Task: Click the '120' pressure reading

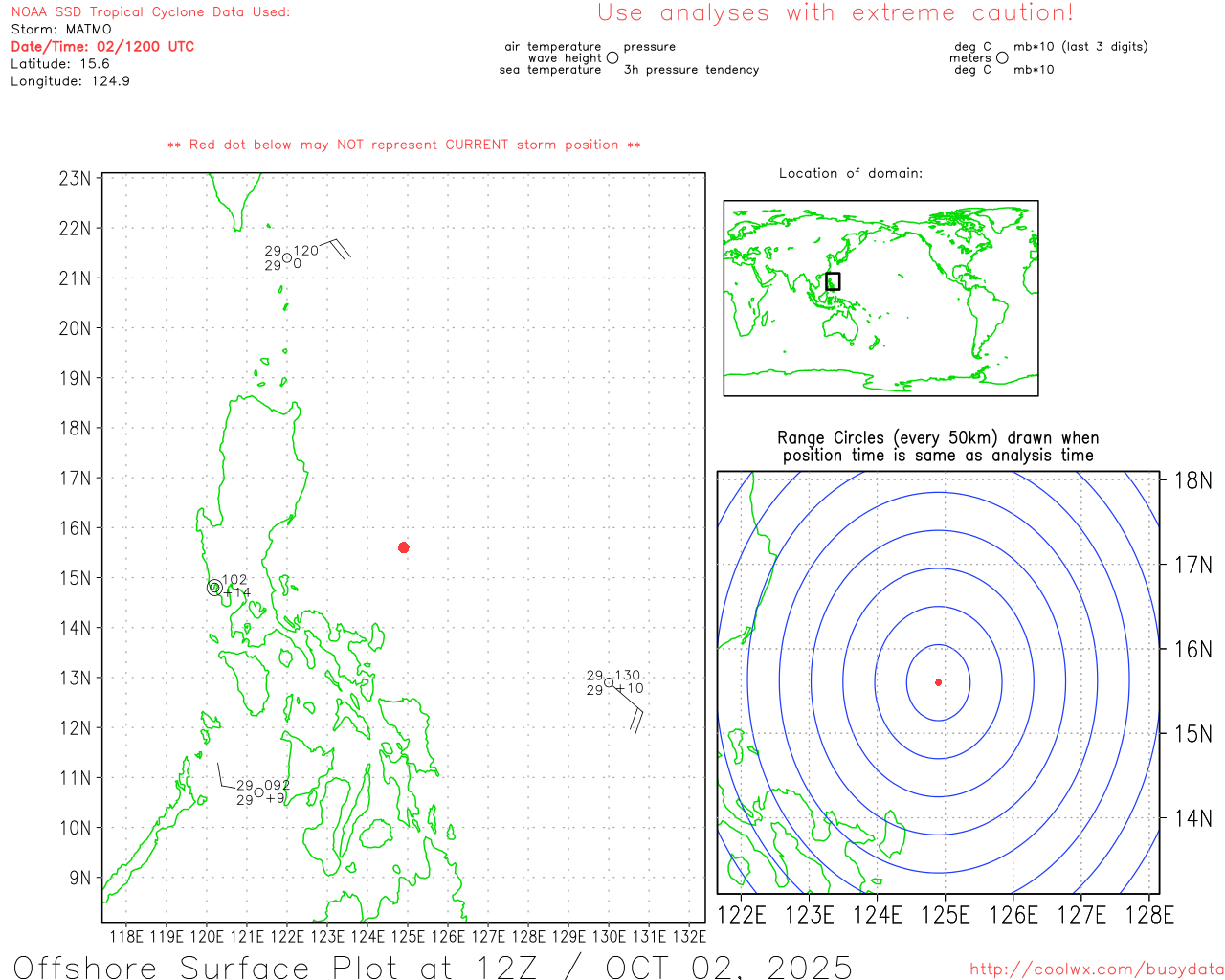Action: pyautogui.click(x=306, y=251)
